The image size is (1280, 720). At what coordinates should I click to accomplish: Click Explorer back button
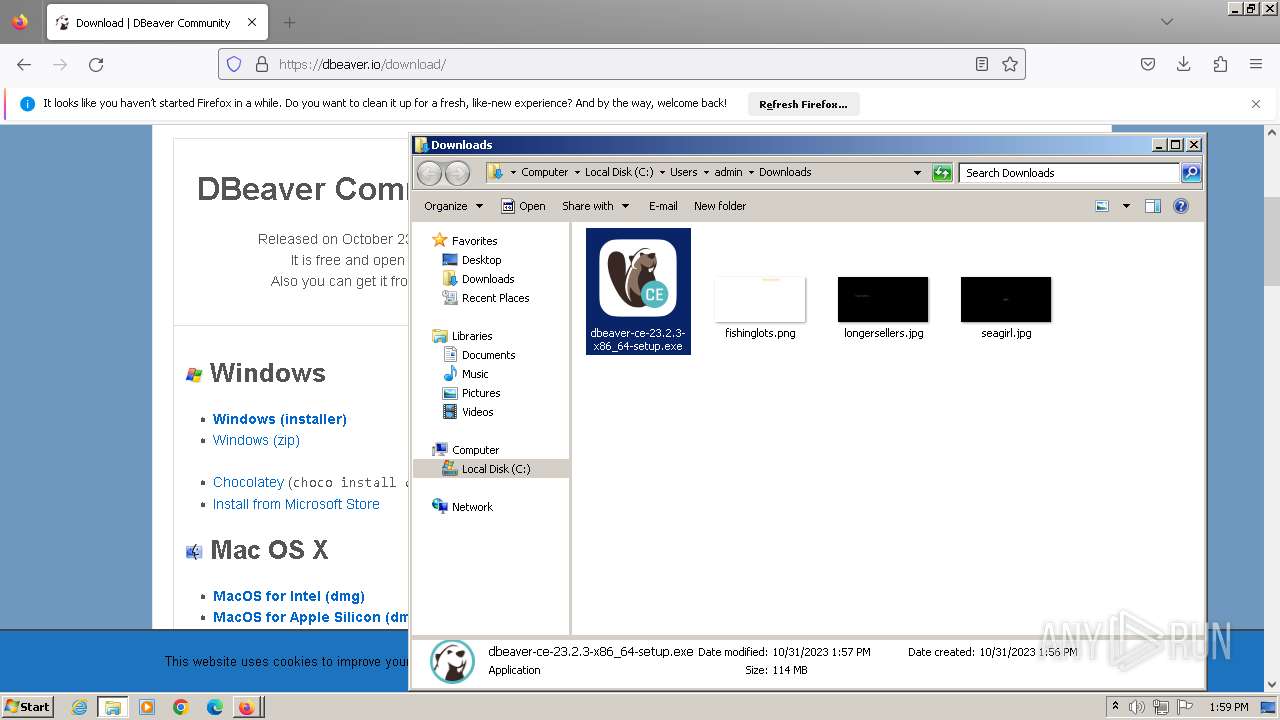(x=429, y=173)
